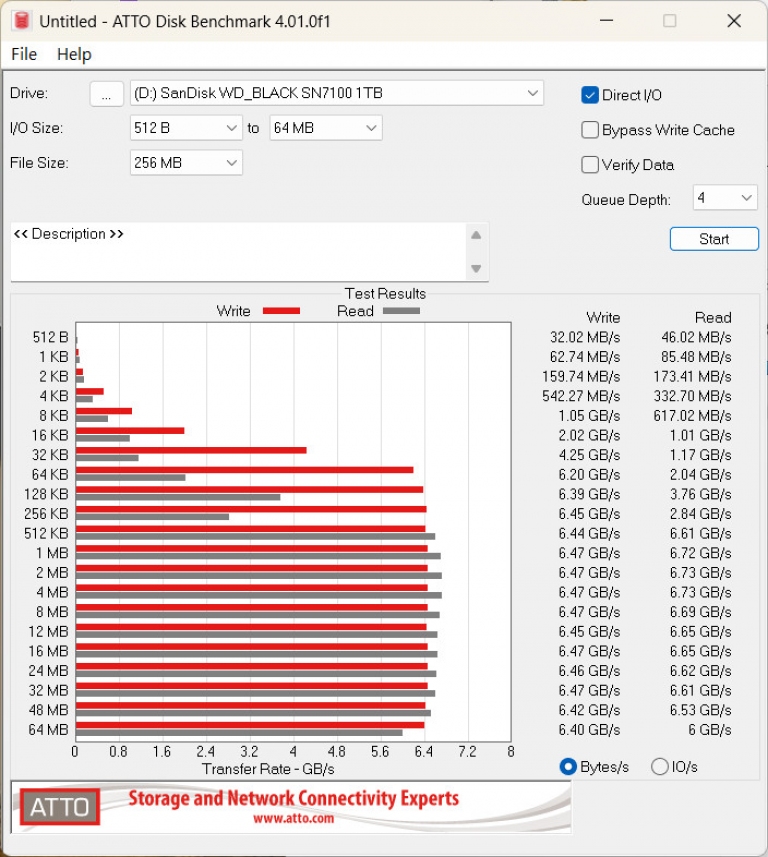Click the 48 MB write value 6.42 GB/s

click(589, 710)
